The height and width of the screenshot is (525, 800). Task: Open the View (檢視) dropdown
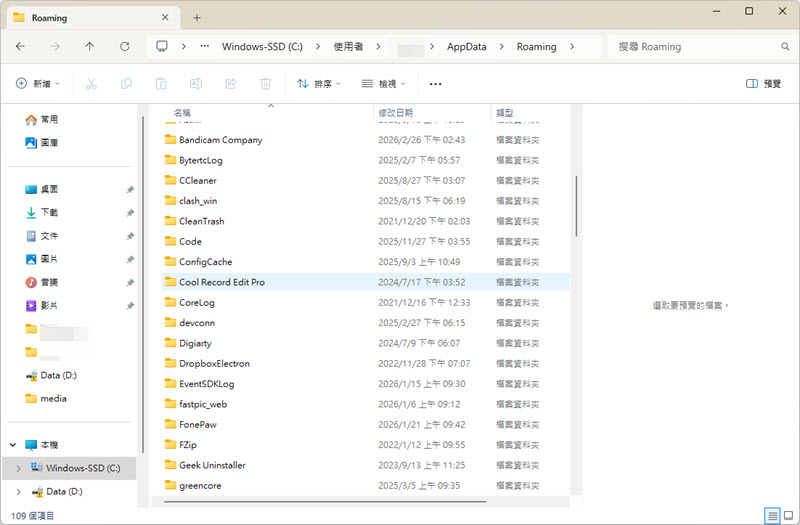coord(383,84)
